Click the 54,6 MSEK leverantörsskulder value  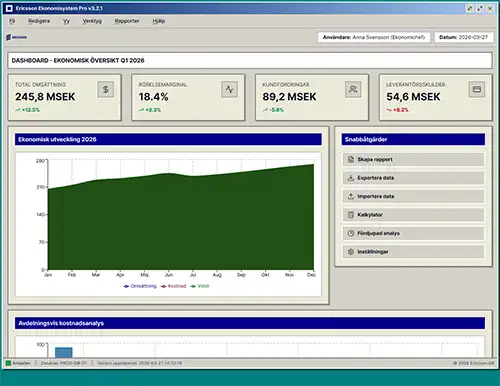413,97
